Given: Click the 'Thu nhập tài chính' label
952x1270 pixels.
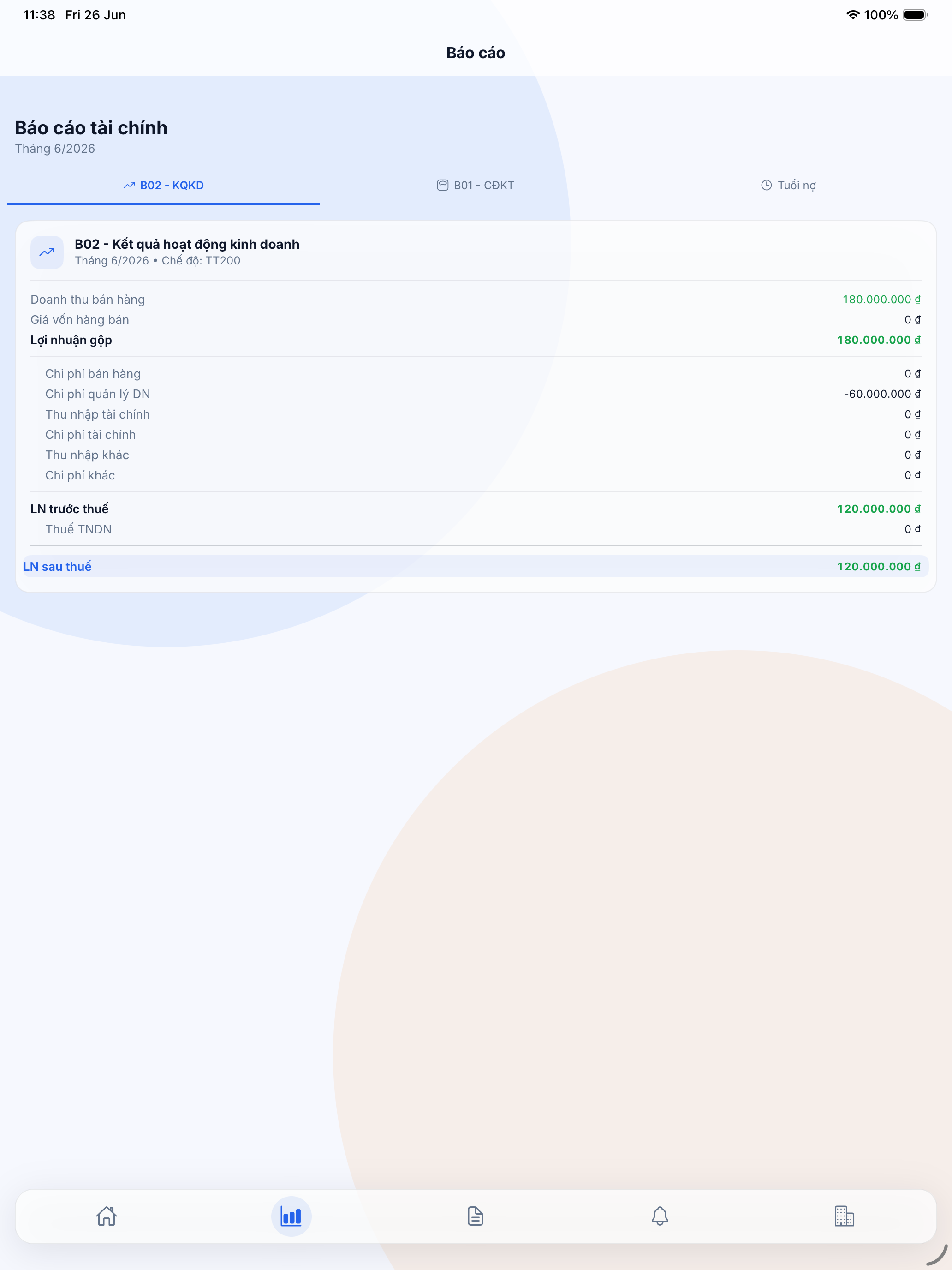Looking at the screenshot, I should 98,414.
